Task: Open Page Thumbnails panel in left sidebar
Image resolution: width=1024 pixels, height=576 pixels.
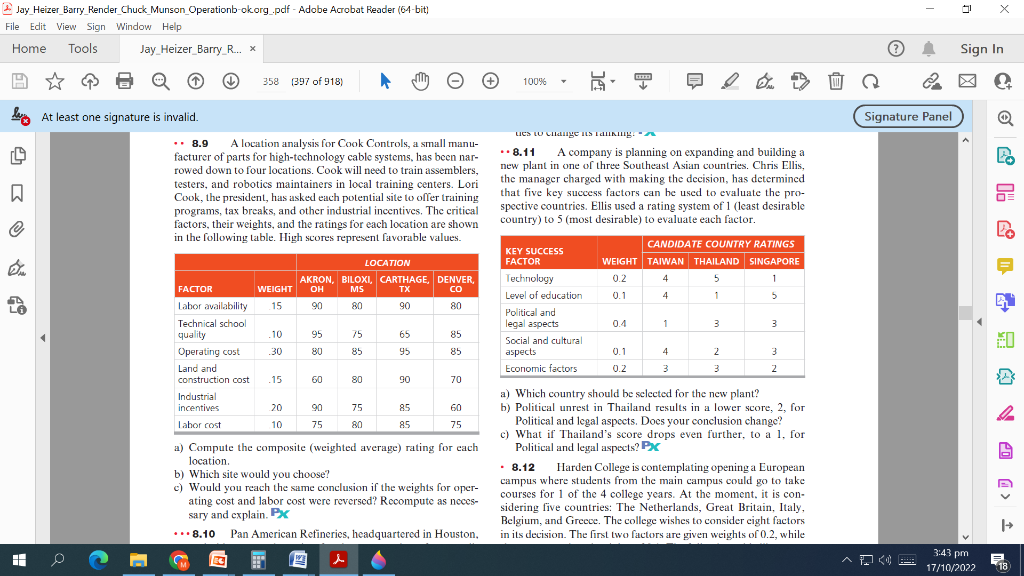Action: point(18,155)
